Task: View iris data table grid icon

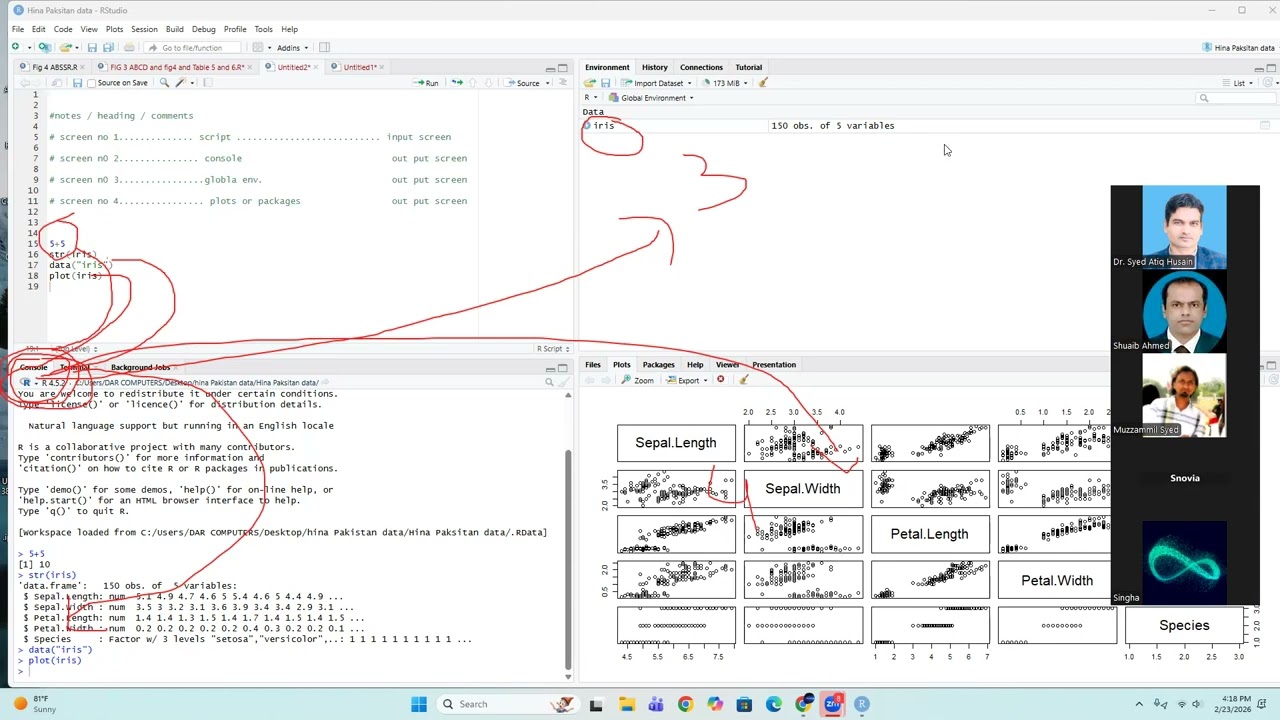Action: pos(1265,126)
